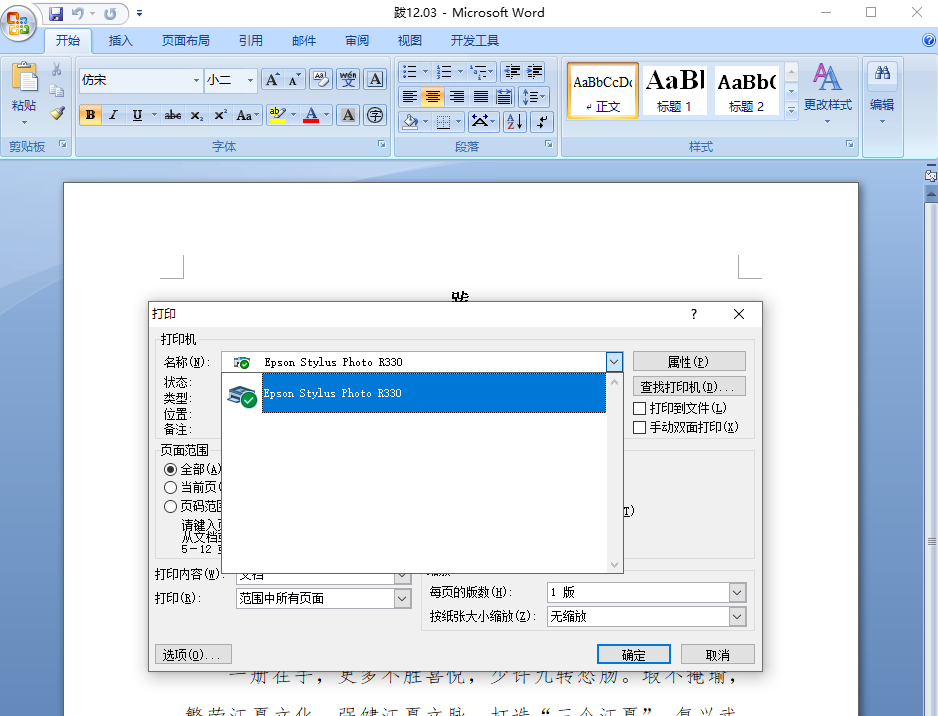Collapse the printer name dropdown arrow
938x716 pixels.
tap(615, 362)
